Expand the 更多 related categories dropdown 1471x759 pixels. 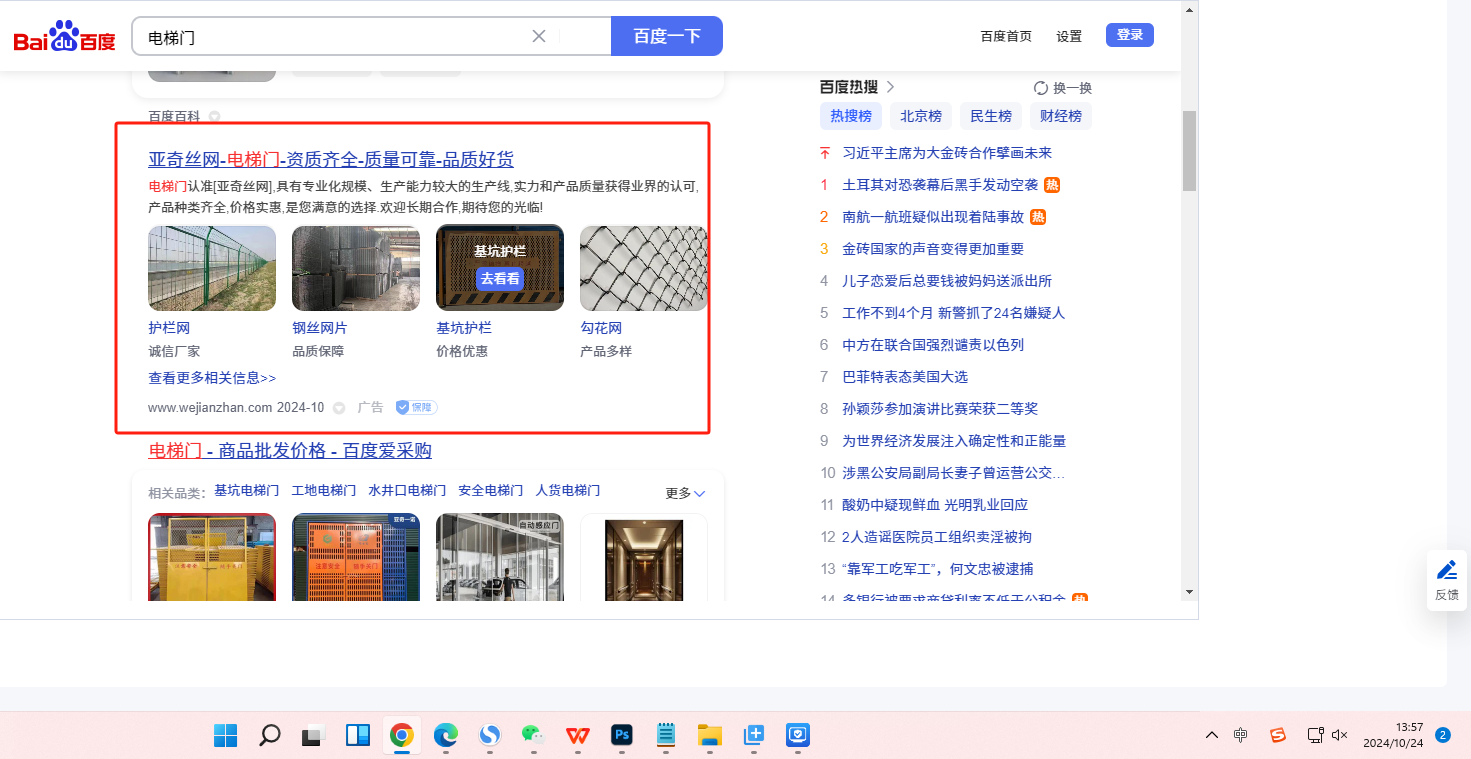point(686,493)
